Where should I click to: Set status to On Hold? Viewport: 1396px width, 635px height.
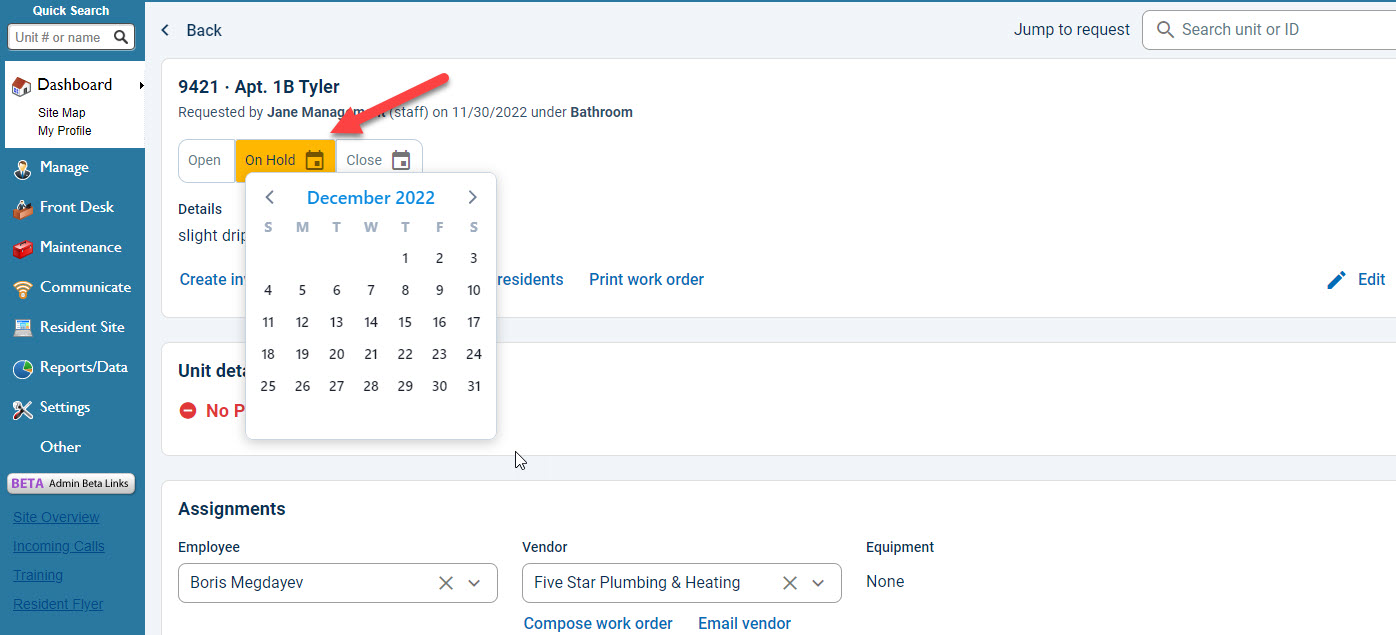click(285, 160)
